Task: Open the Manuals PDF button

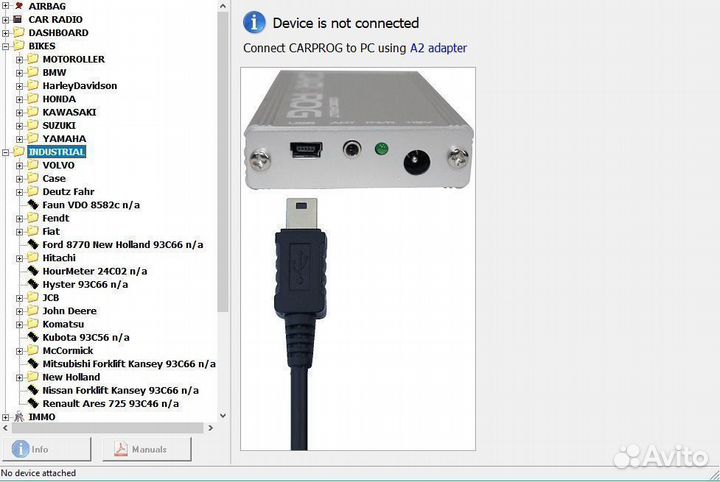Action: [x=146, y=449]
